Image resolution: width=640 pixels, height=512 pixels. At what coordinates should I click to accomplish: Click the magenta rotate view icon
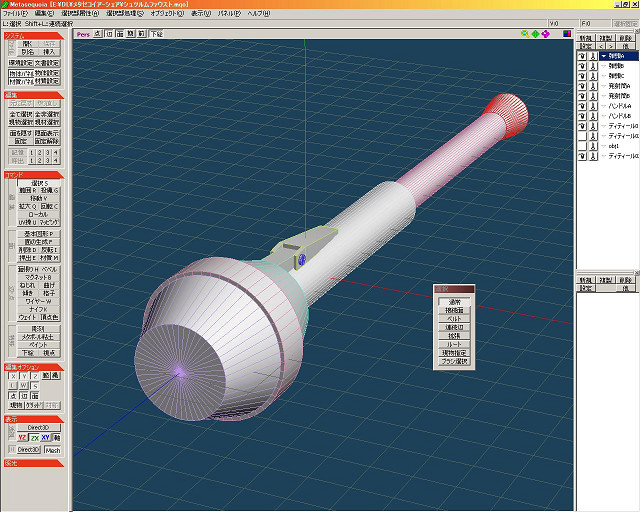tap(546, 34)
